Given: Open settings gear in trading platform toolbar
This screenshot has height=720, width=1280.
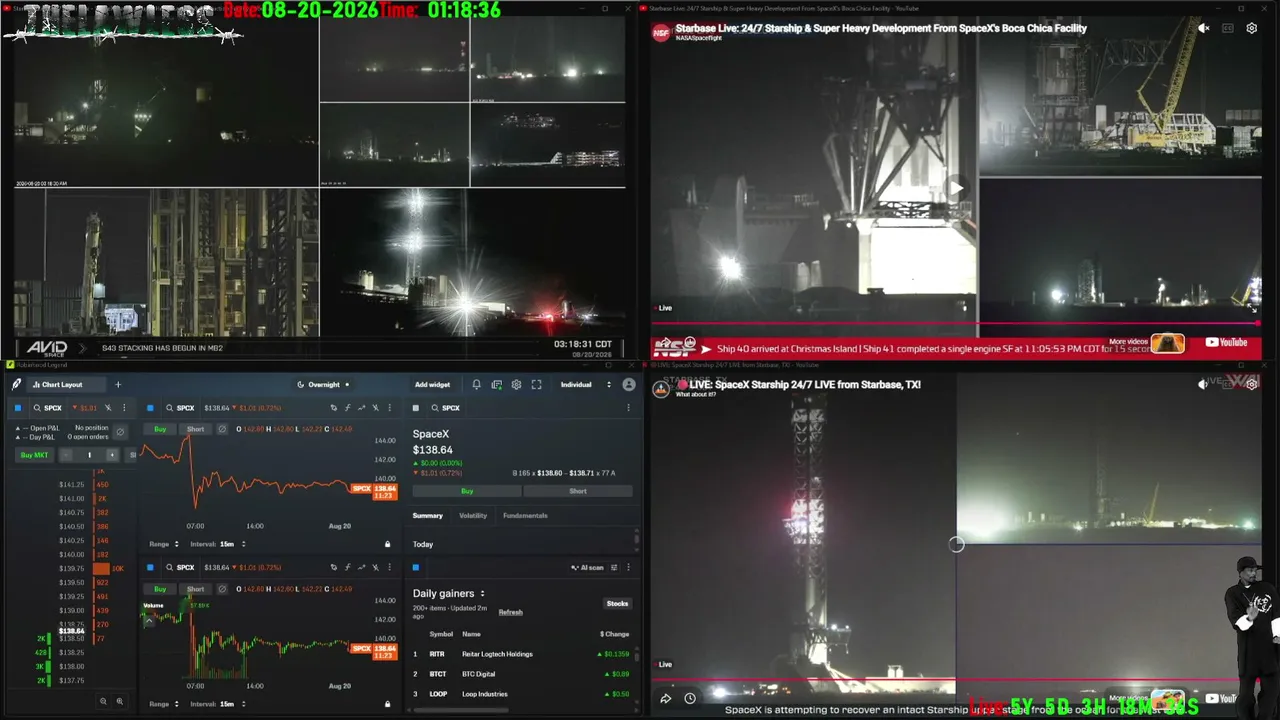Looking at the screenshot, I should click(x=516, y=385).
